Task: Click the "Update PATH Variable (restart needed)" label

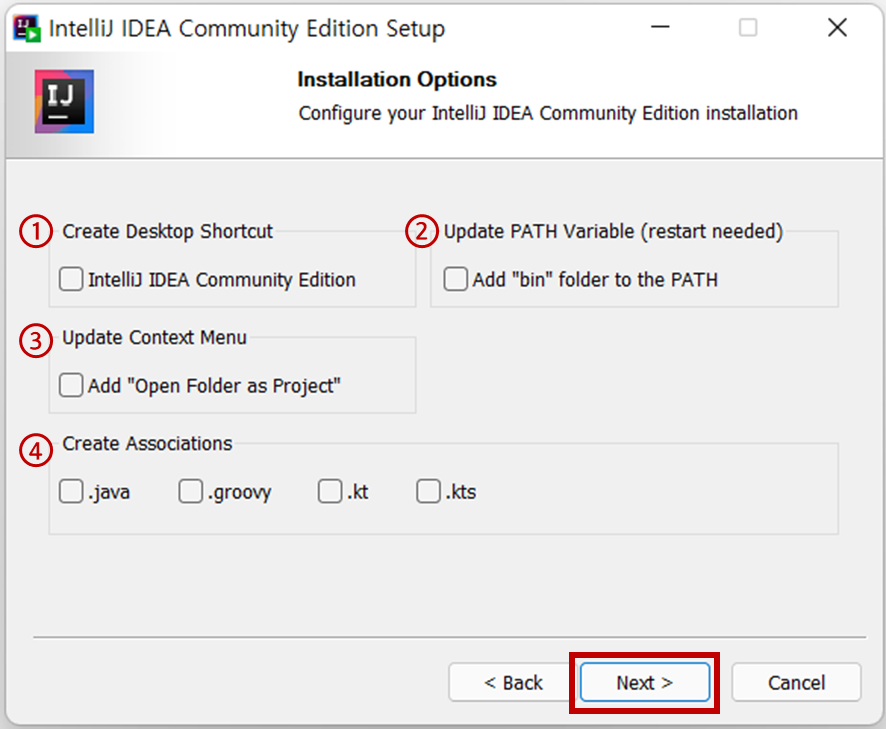Action: point(613,232)
